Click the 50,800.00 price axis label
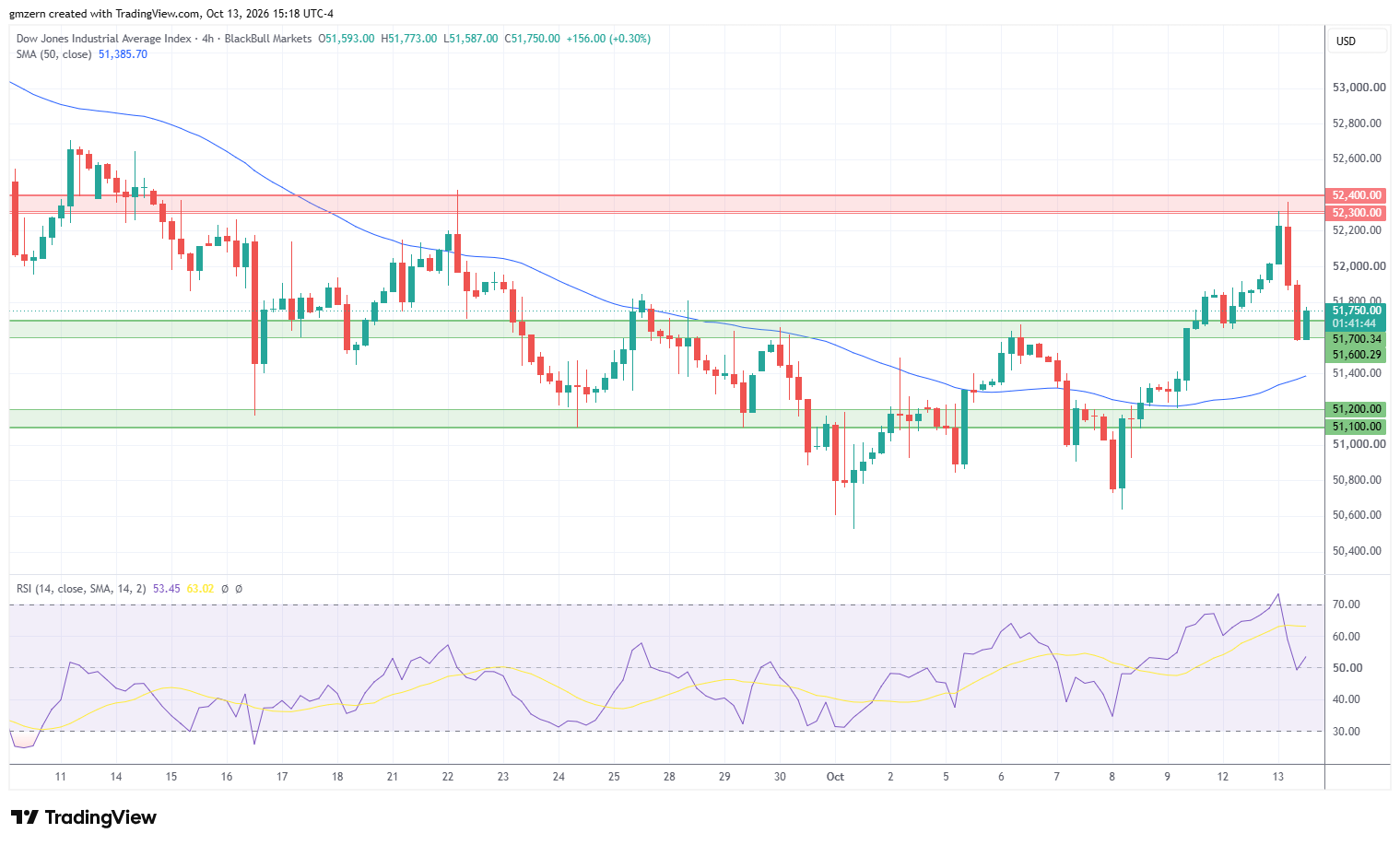Image resolution: width=1400 pixels, height=845 pixels. pos(1358,480)
